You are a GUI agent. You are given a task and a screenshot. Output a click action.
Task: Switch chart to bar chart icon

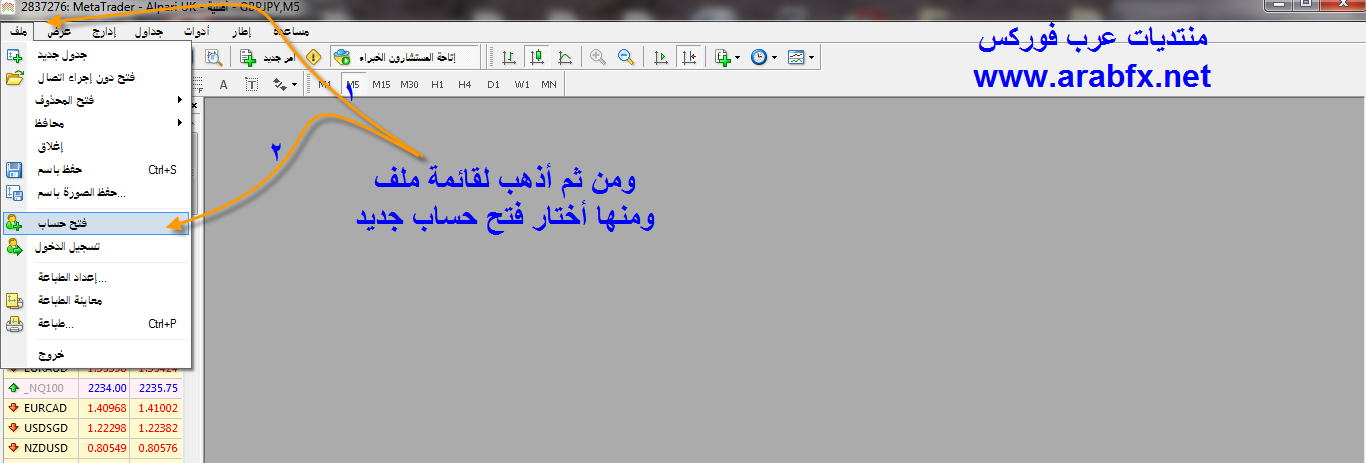click(x=510, y=58)
